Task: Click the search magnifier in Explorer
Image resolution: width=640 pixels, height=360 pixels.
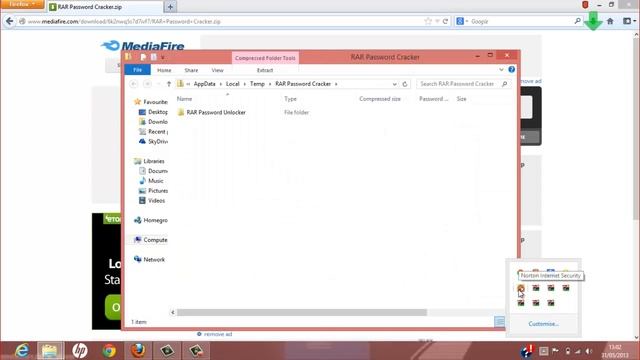Action: tap(504, 84)
